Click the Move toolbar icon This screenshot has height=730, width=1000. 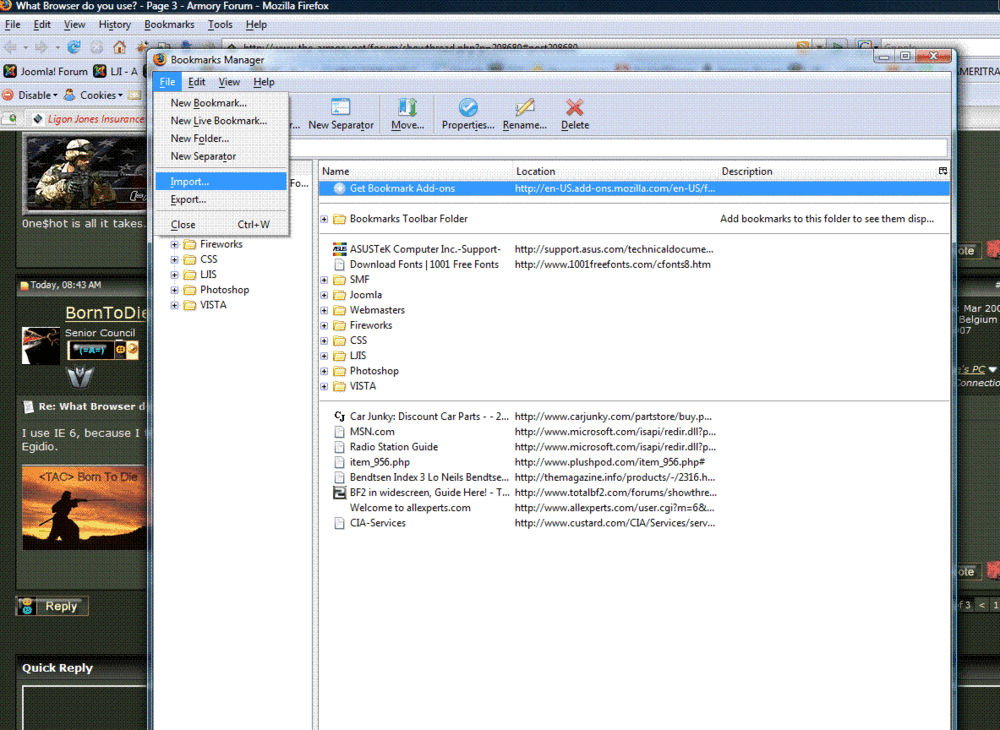(407, 108)
